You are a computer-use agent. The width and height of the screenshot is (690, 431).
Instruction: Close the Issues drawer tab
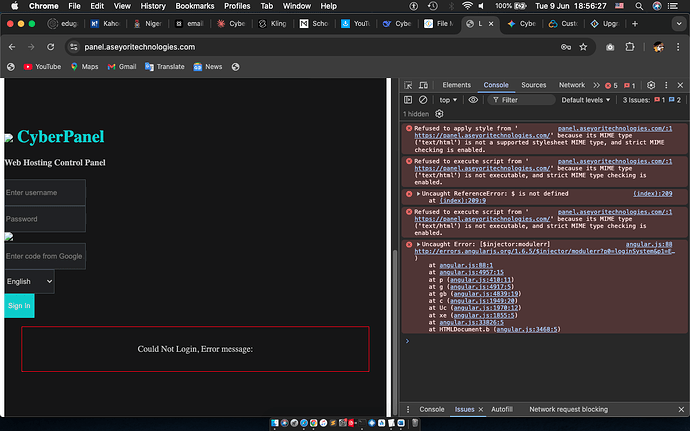coord(481,409)
